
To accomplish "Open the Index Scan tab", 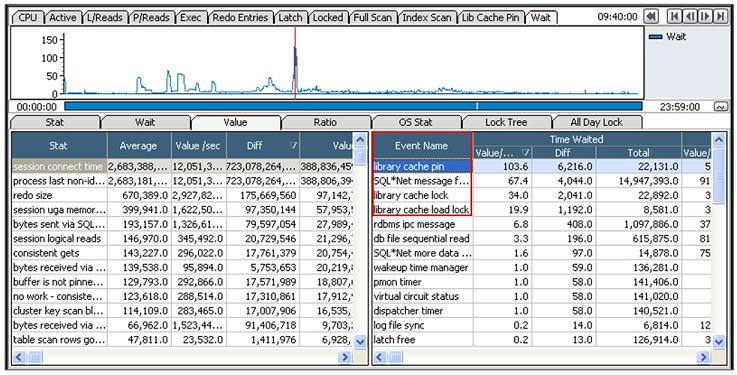I will click(x=427, y=18).
